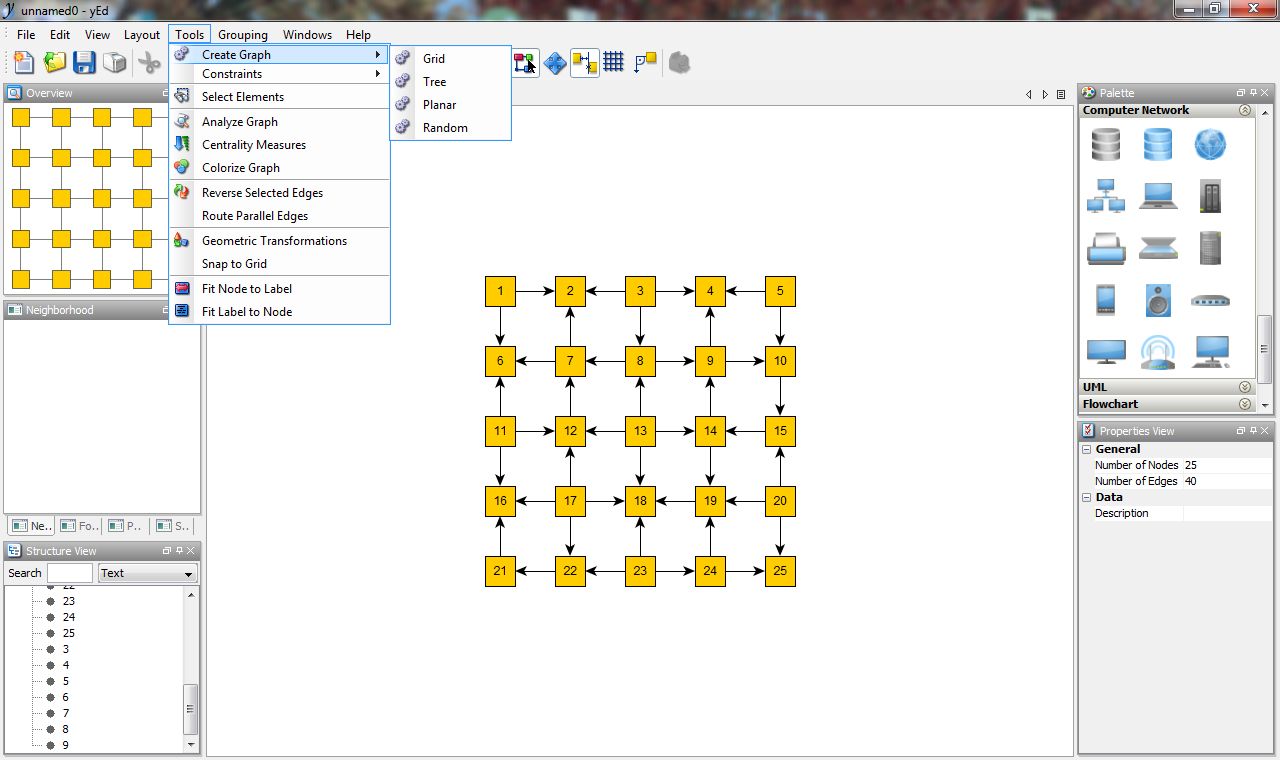The width and height of the screenshot is (1280, 760).
Task: Select the laptop palette icon
Action: [1158, 196]
